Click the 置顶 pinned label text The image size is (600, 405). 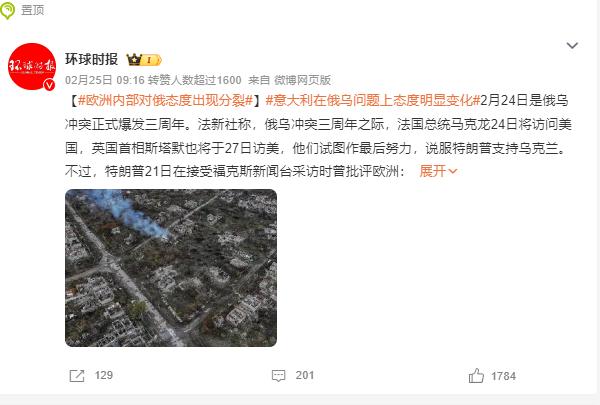click(33, 10)
